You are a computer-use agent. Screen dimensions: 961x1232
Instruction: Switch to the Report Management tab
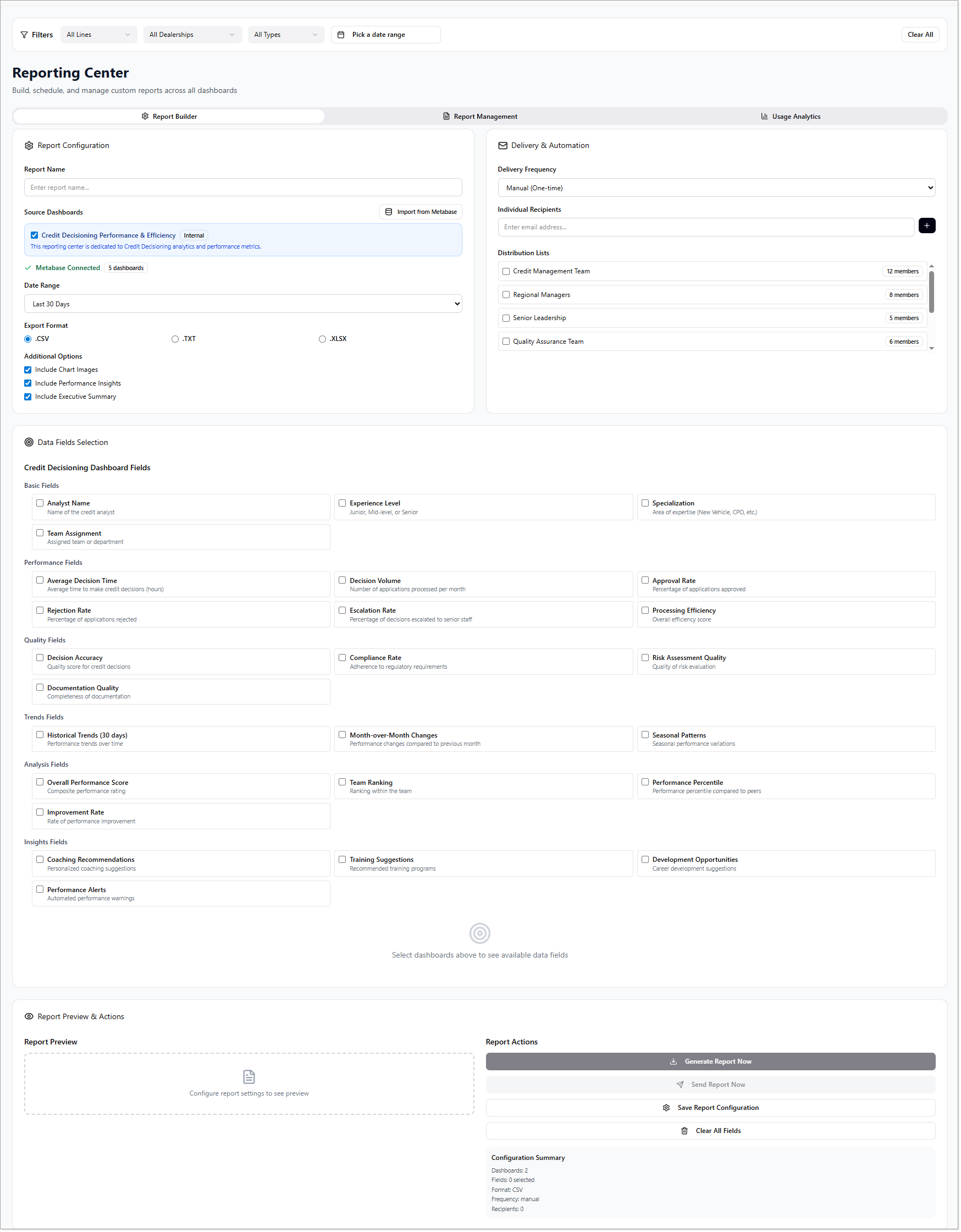tap(480, 117)
